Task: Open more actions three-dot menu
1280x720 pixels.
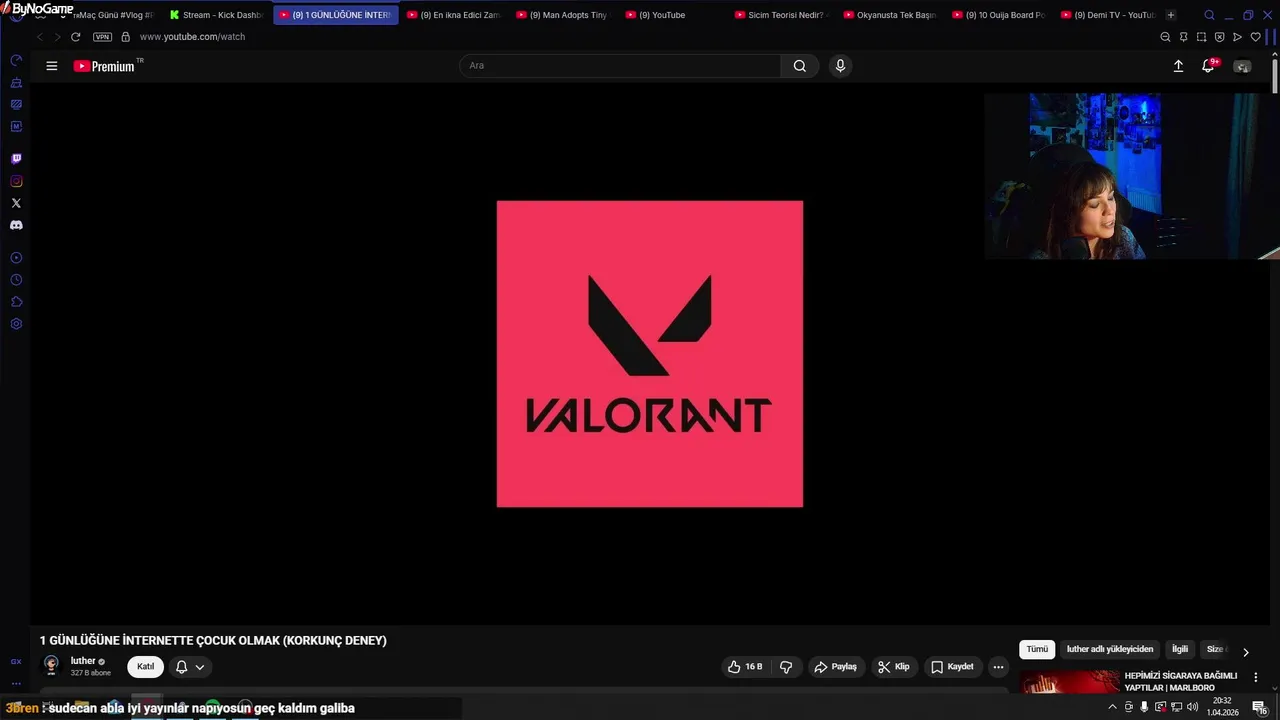Action: pyautogui.click(x=998, y=667)
